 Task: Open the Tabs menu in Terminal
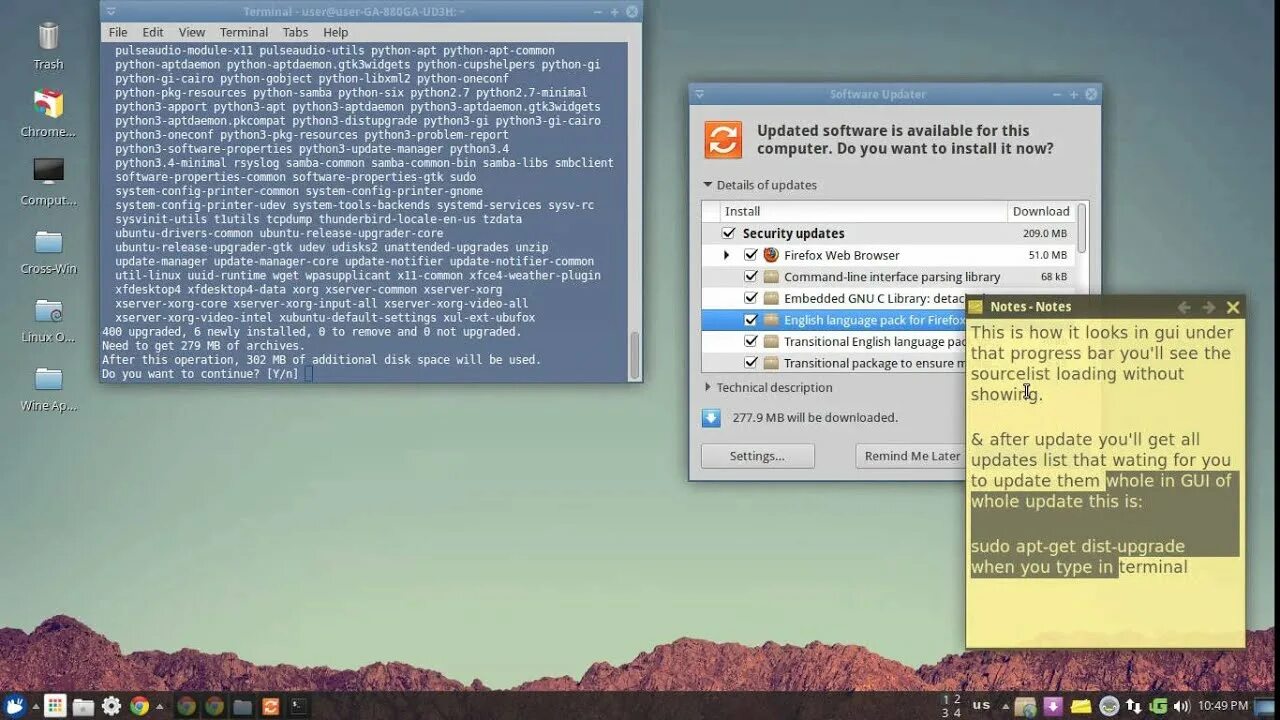tap(295, 32)
